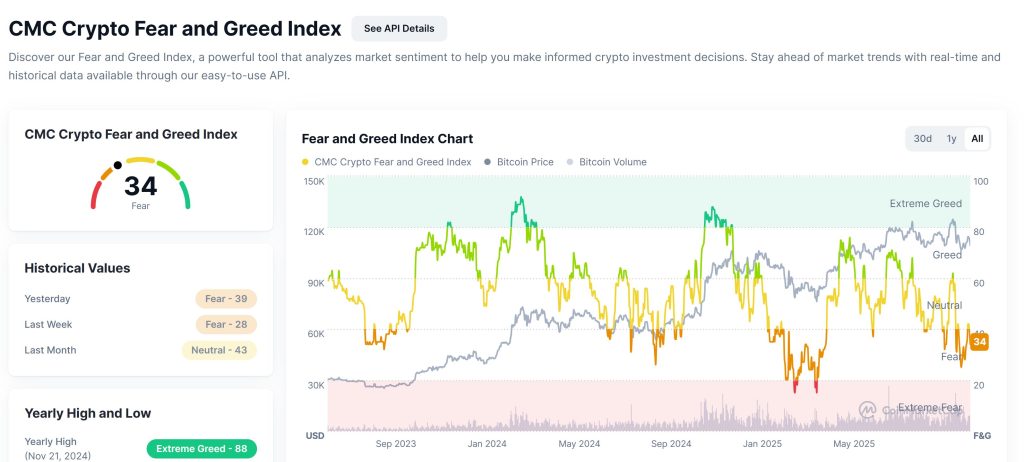The width and height of the screenshot is (1024, 462).
Task: Click the Extreme Greed - 88 yearly high badge
Action: click(201, 448)
